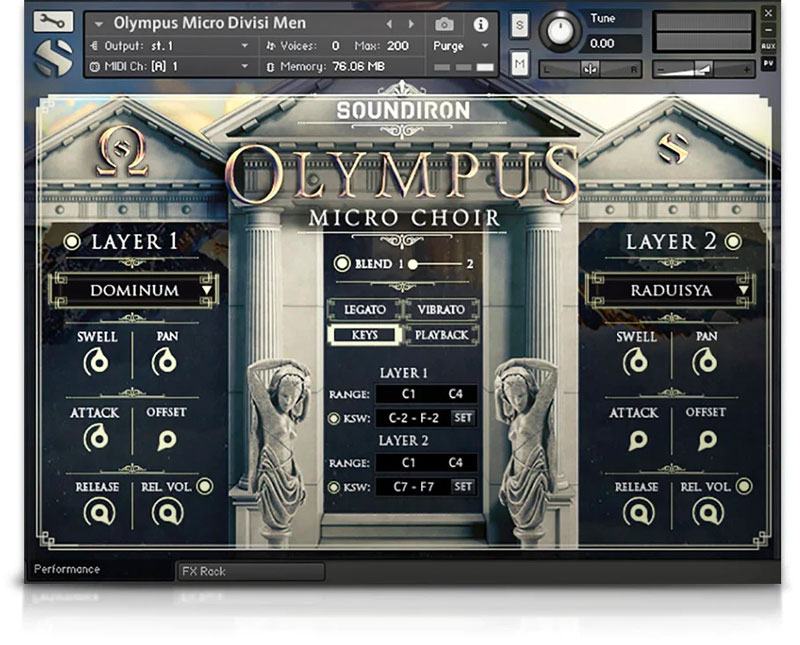Click the camera snapshot icon

pyautogui.click(x=443, y=24)
